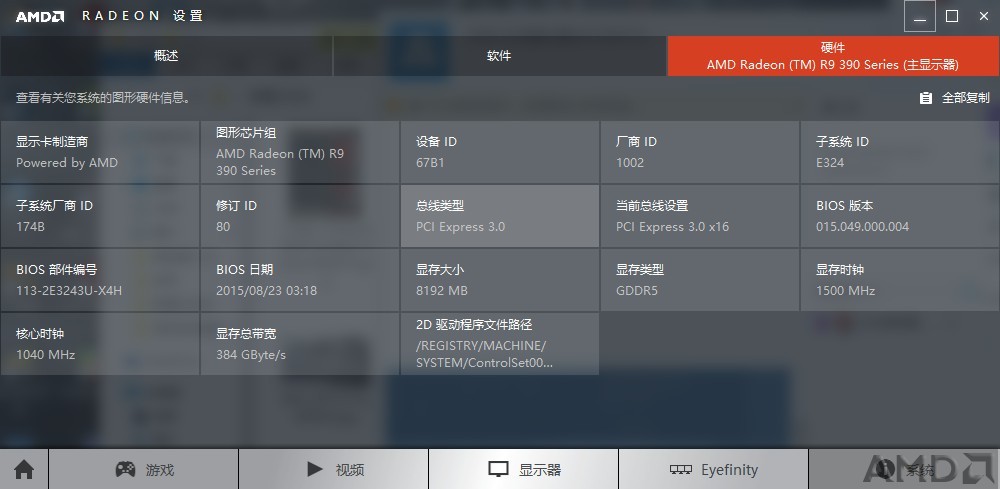The height and width of the screenshot is (489, 1000).
Task: Open the Eyefinity section
Action: tap(713, 470)
